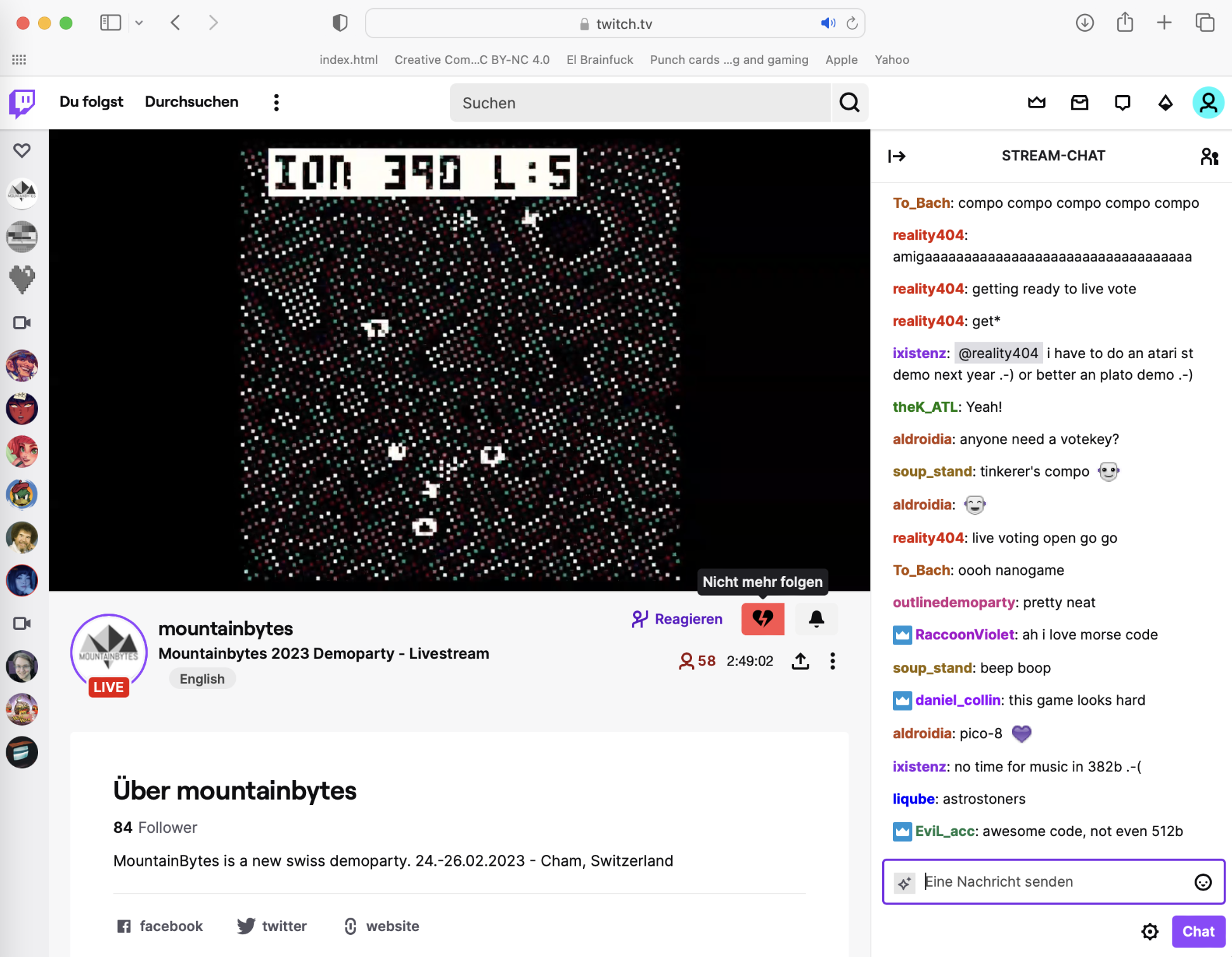The height and width of the screenshot is (957, 1232).
Task: Show the chat community members icon
Action: pyautogui.click(x=1209, y=156)
